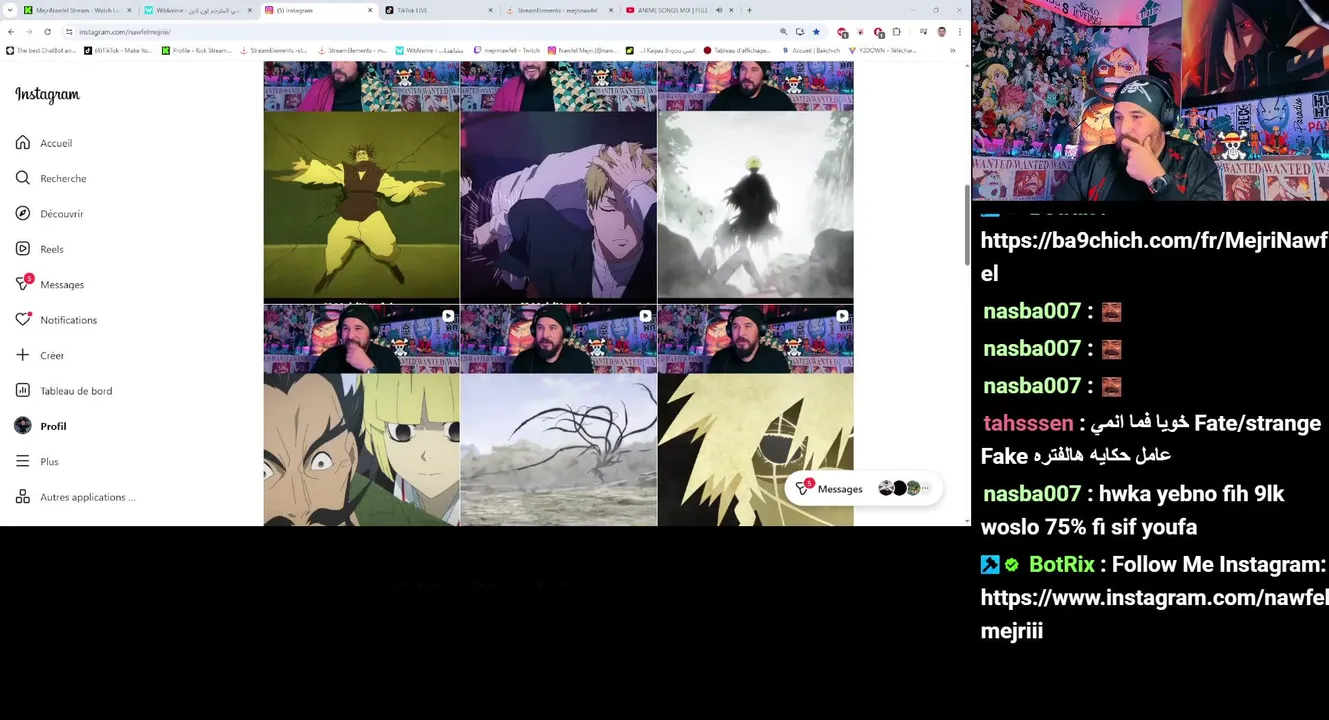
Task: Click the new tab plus button
Action: (749, 10)
